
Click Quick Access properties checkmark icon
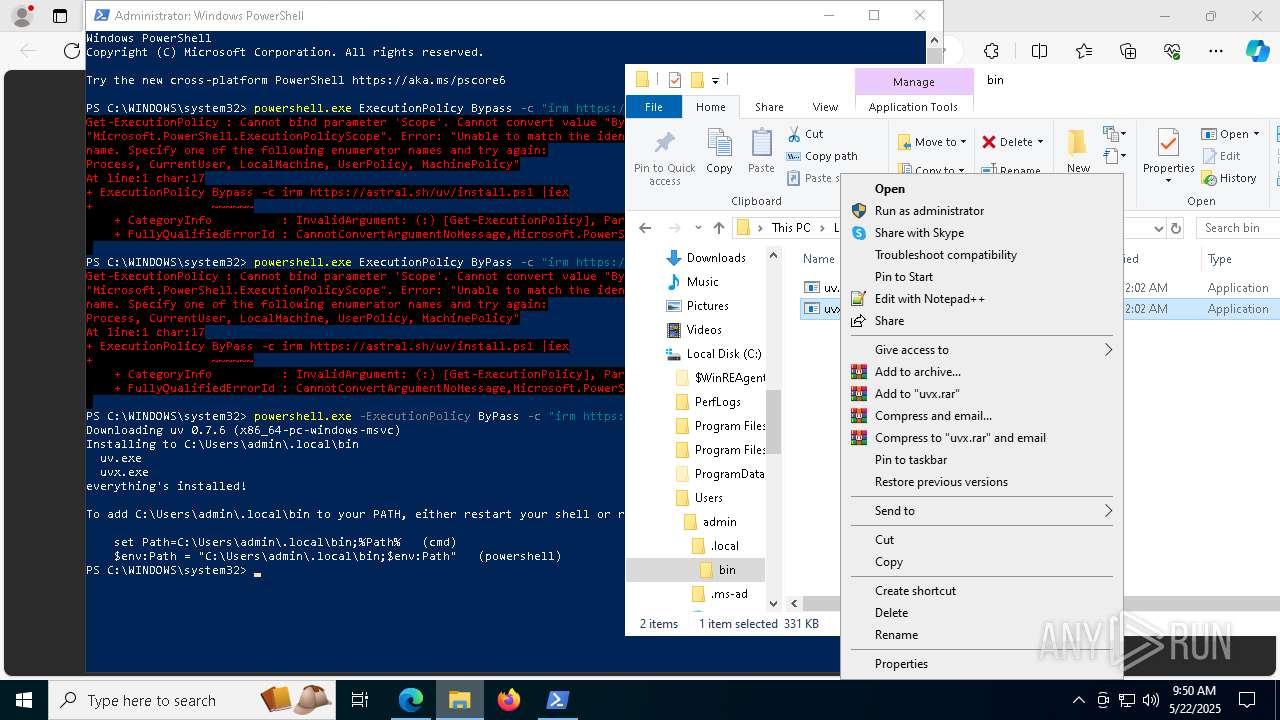[675, 80]
